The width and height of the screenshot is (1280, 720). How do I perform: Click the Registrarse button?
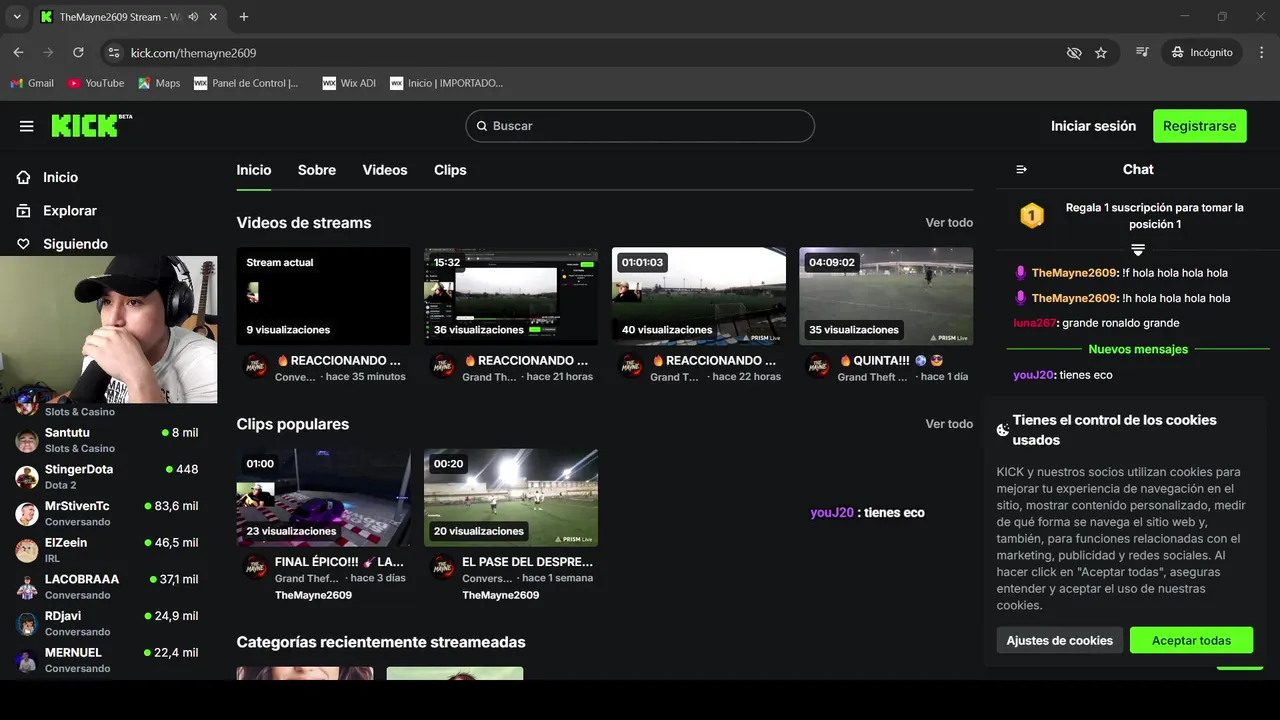tap(1199, 126)
